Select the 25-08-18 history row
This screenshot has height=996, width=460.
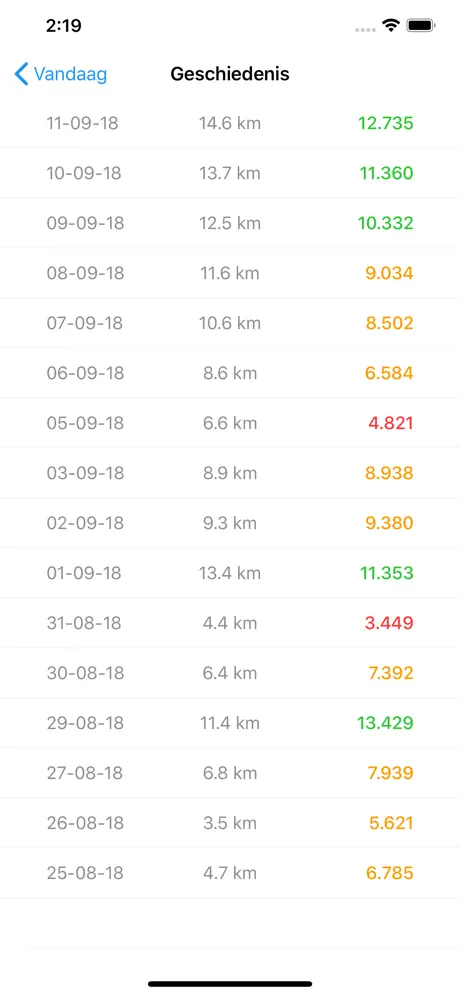click(230, 873)
